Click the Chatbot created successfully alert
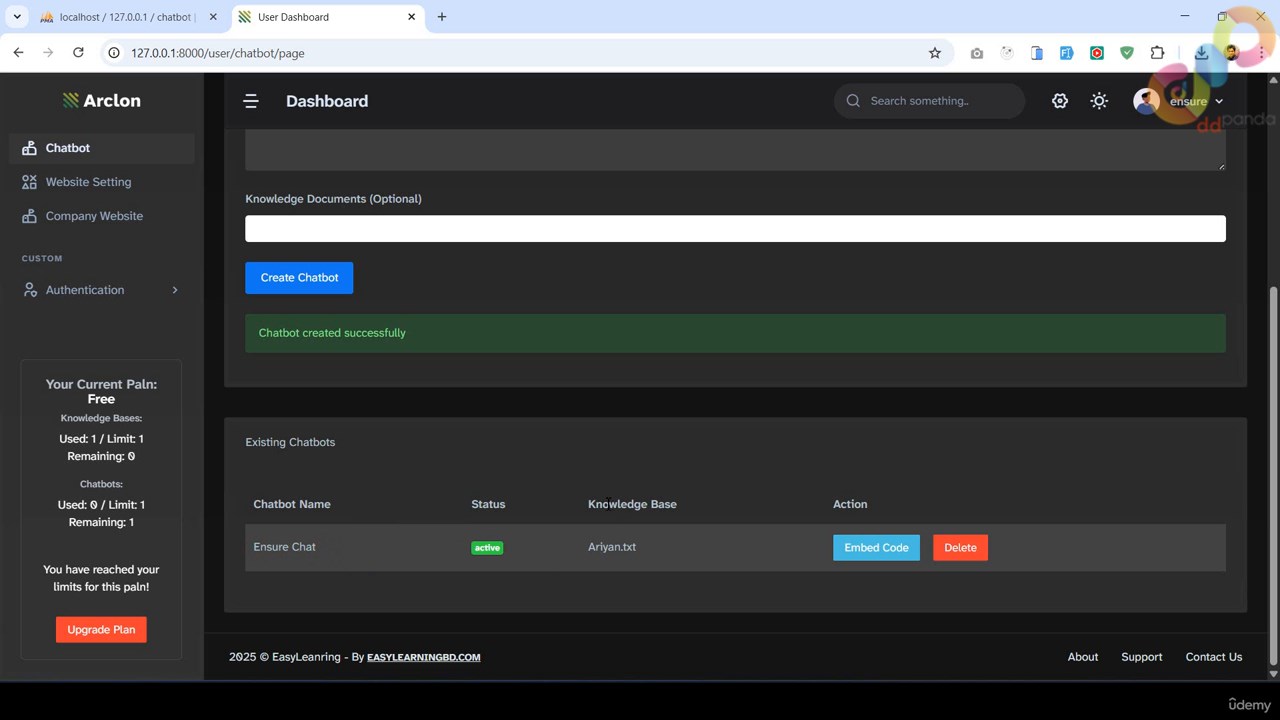1280x720 pixels. point(735,333)
